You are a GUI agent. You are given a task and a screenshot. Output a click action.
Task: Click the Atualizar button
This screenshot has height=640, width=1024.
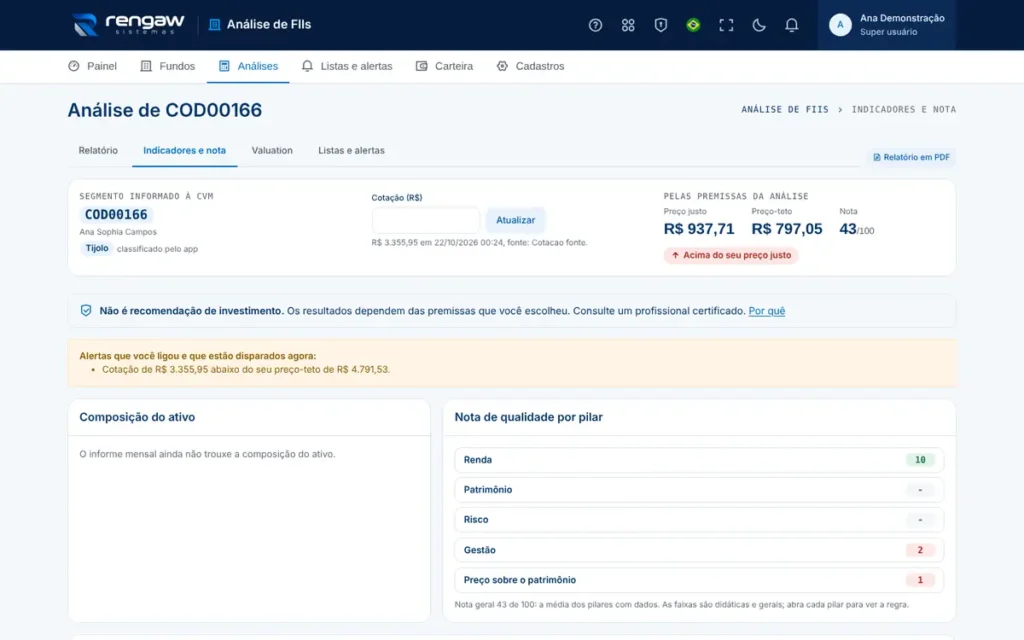[515, 220]
